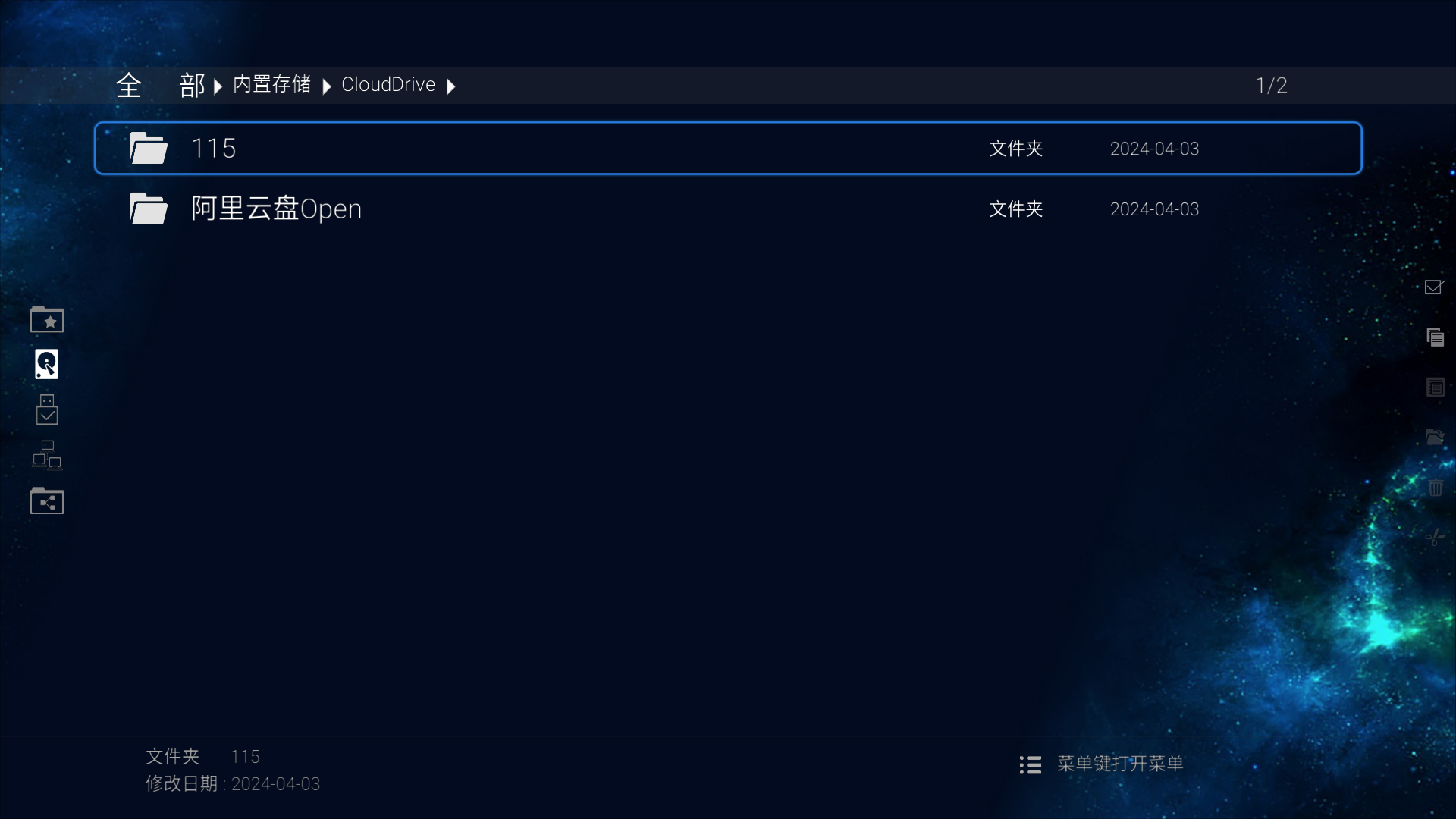1456x819 pixels.
Task: Click the move-to-folder icon on right
Action: 1435,437
